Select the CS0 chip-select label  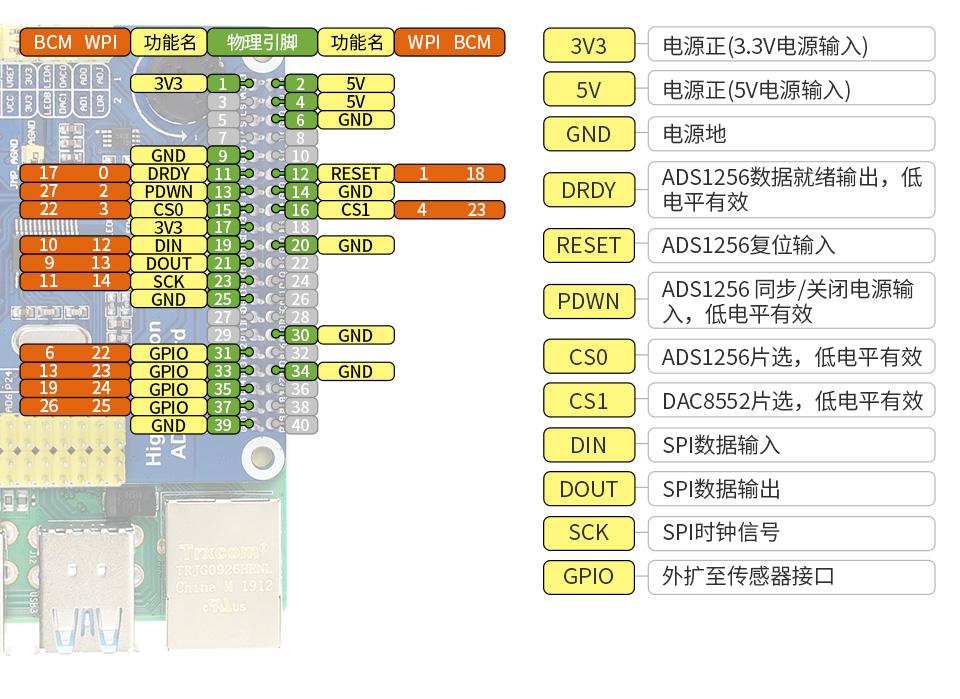[x=168, y=210]
